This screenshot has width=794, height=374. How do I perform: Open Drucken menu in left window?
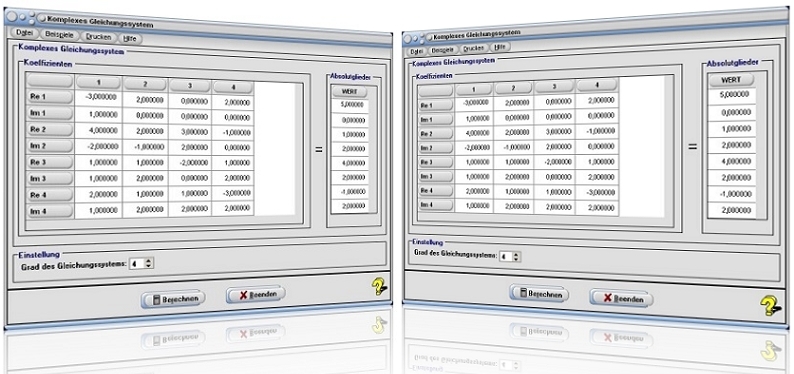[98, 36]
